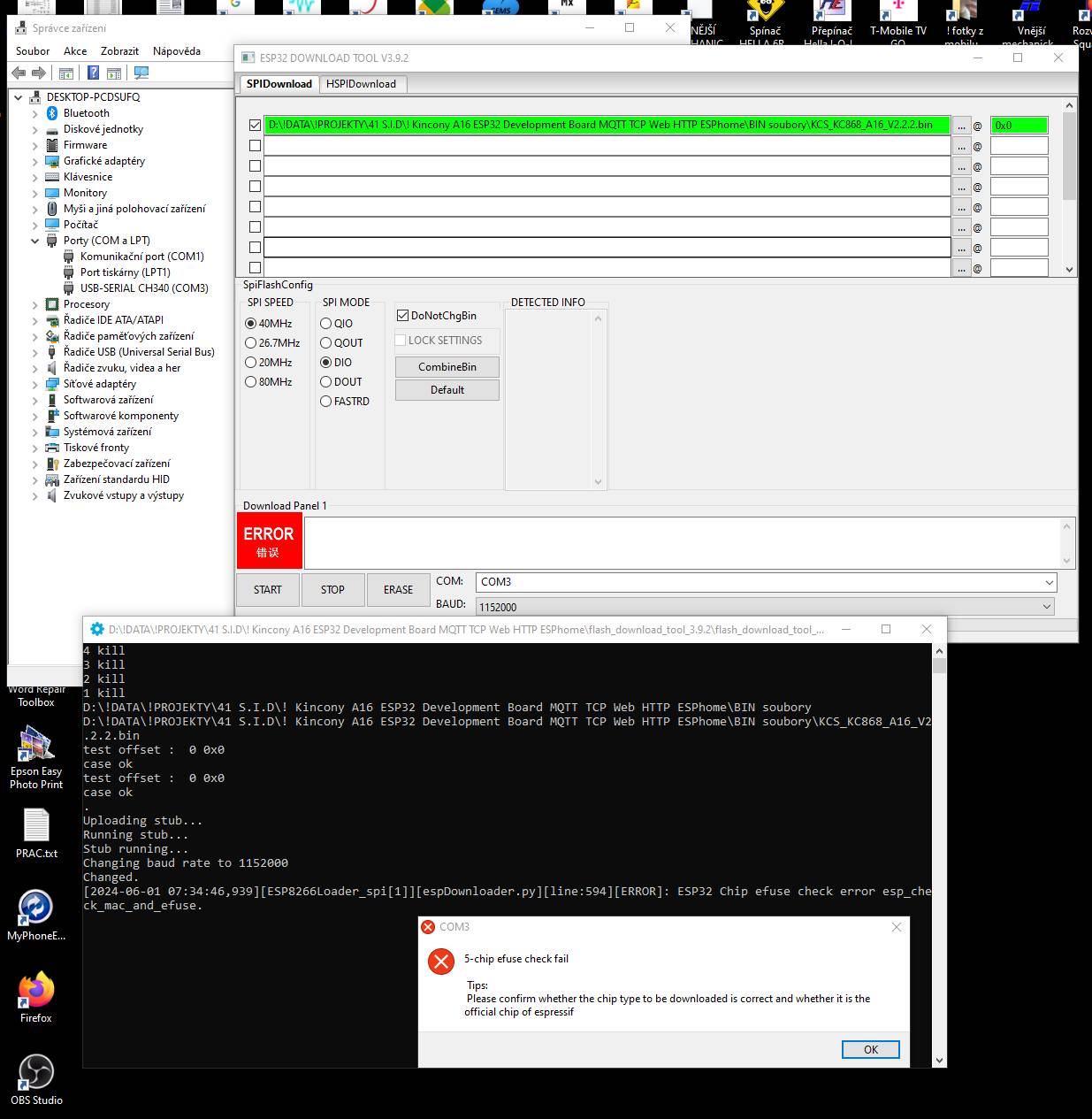
Task: Collapse the Porty (COM a LPT) node
Action: point(35,241)
